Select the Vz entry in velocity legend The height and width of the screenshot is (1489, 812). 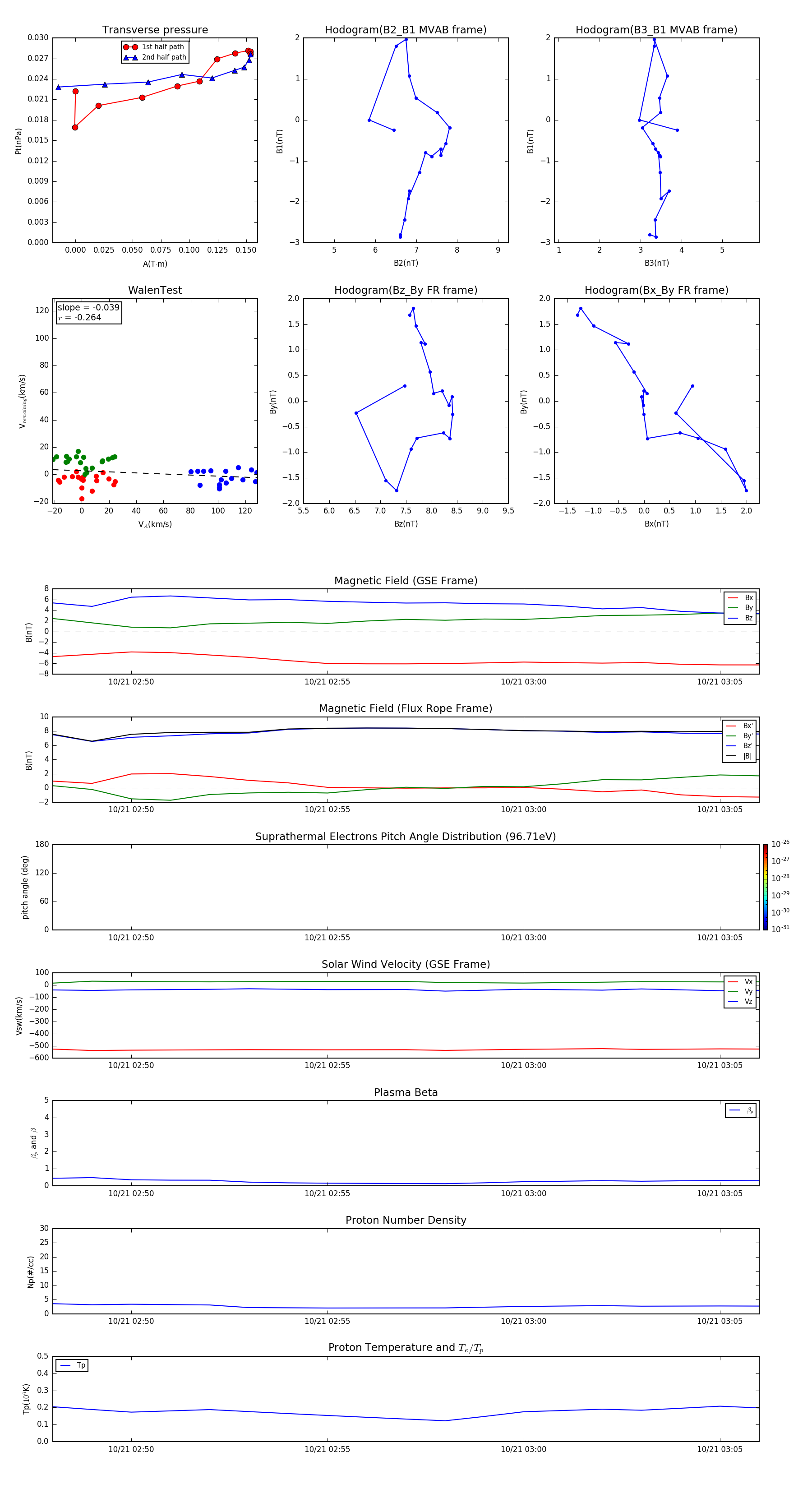point(740,1001)
